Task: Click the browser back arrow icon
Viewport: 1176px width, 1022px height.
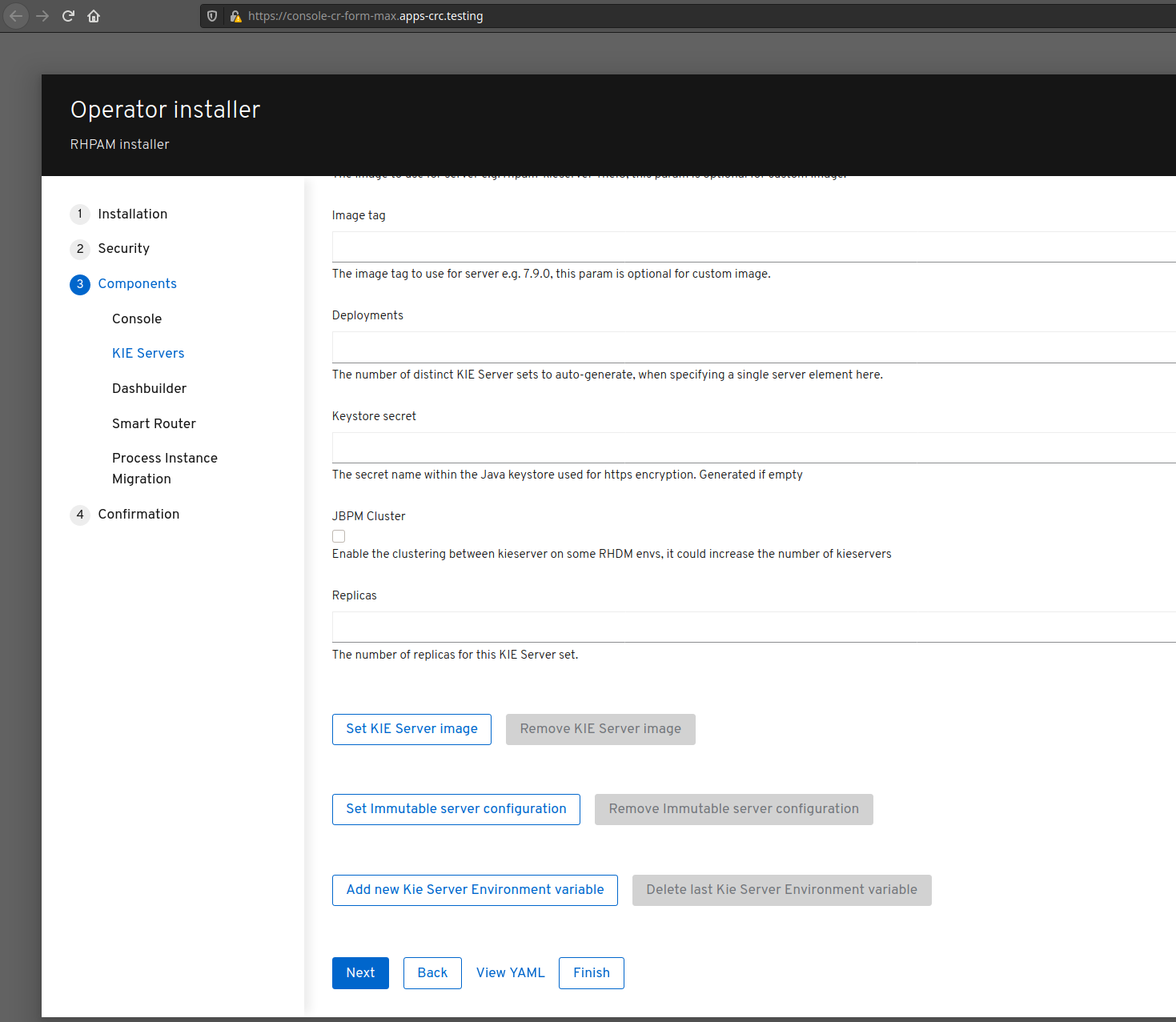Action: (x=16, y=16)
